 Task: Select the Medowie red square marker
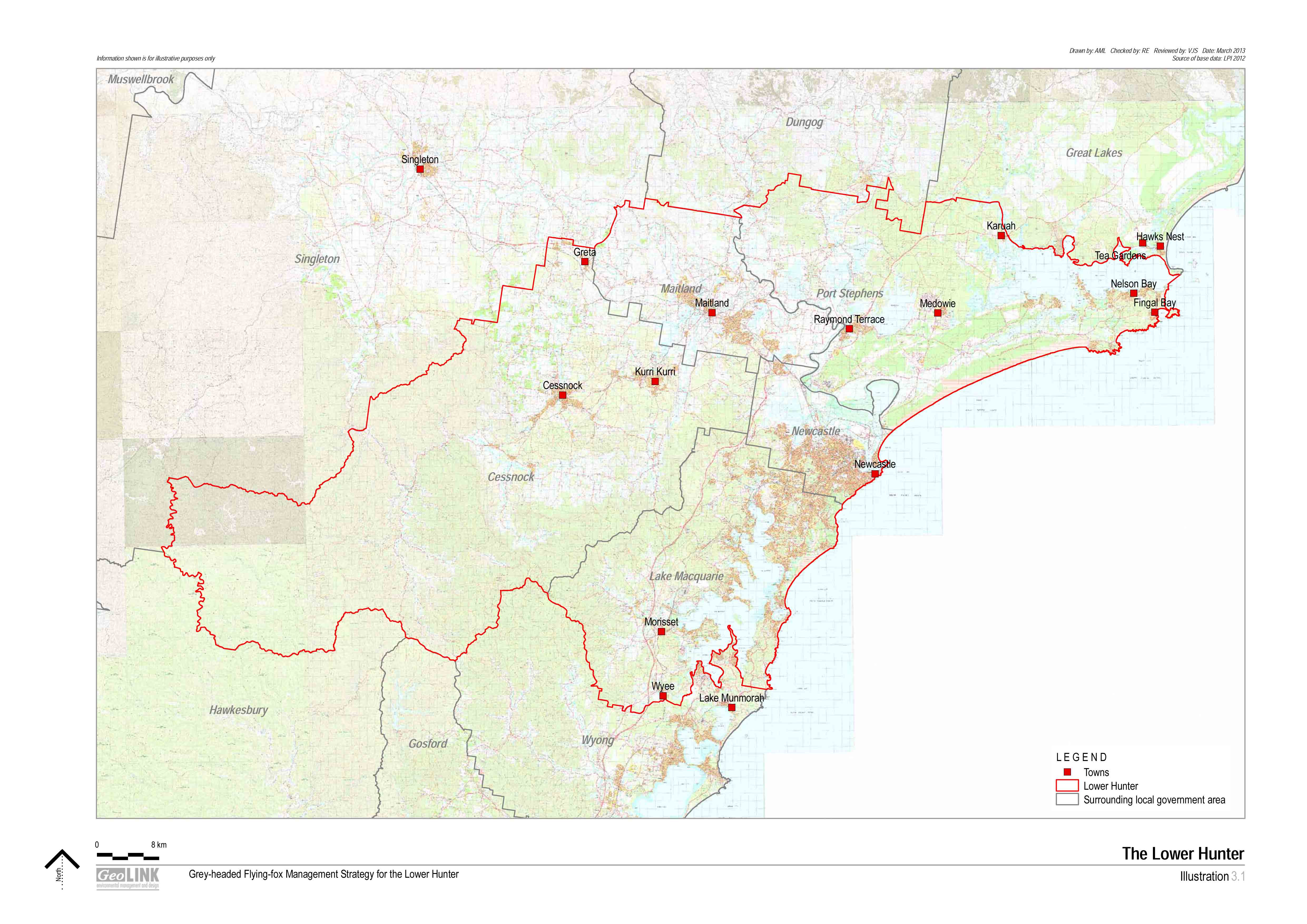937,313
